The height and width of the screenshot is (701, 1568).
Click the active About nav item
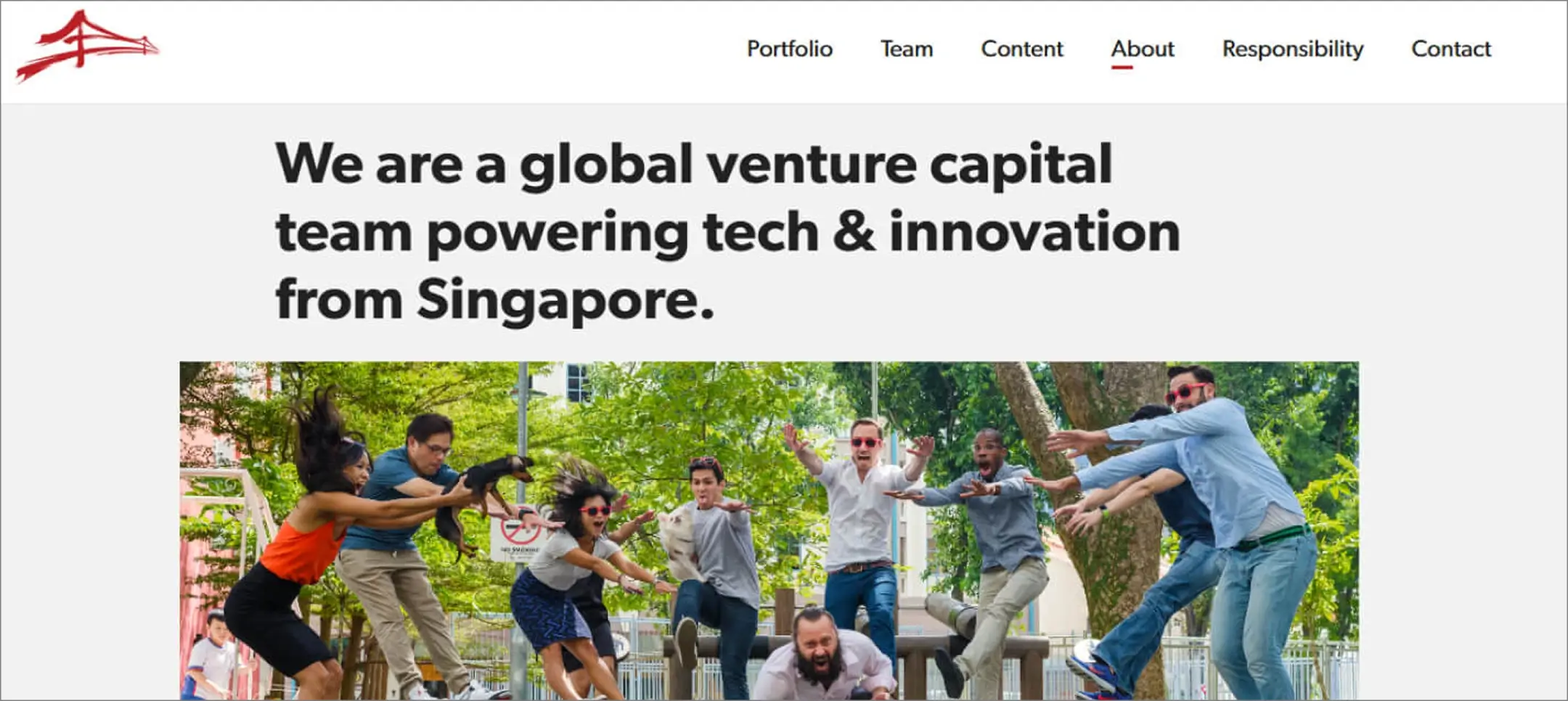1142,49
